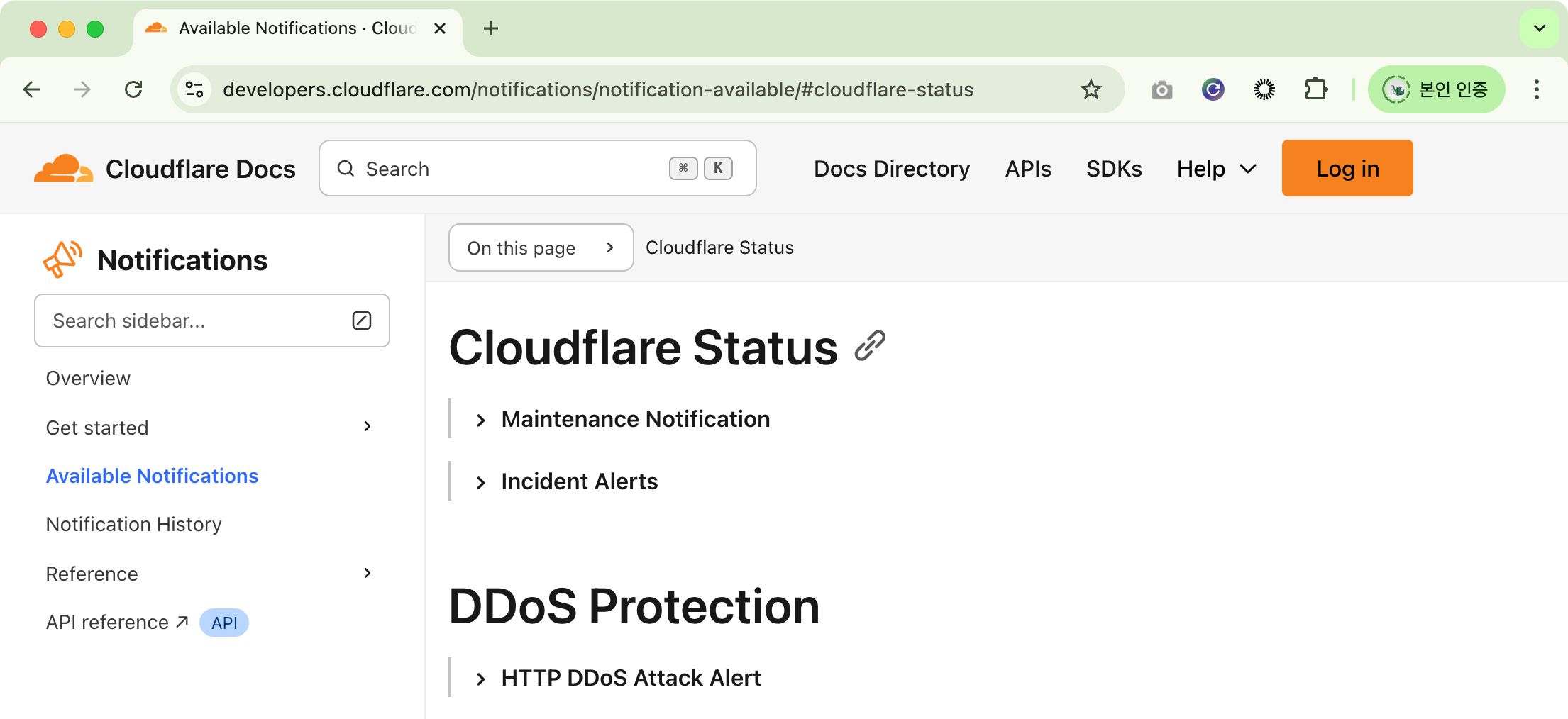Go forward with the browser forward arrow
1568x719 pixels.
click(82, 89)
